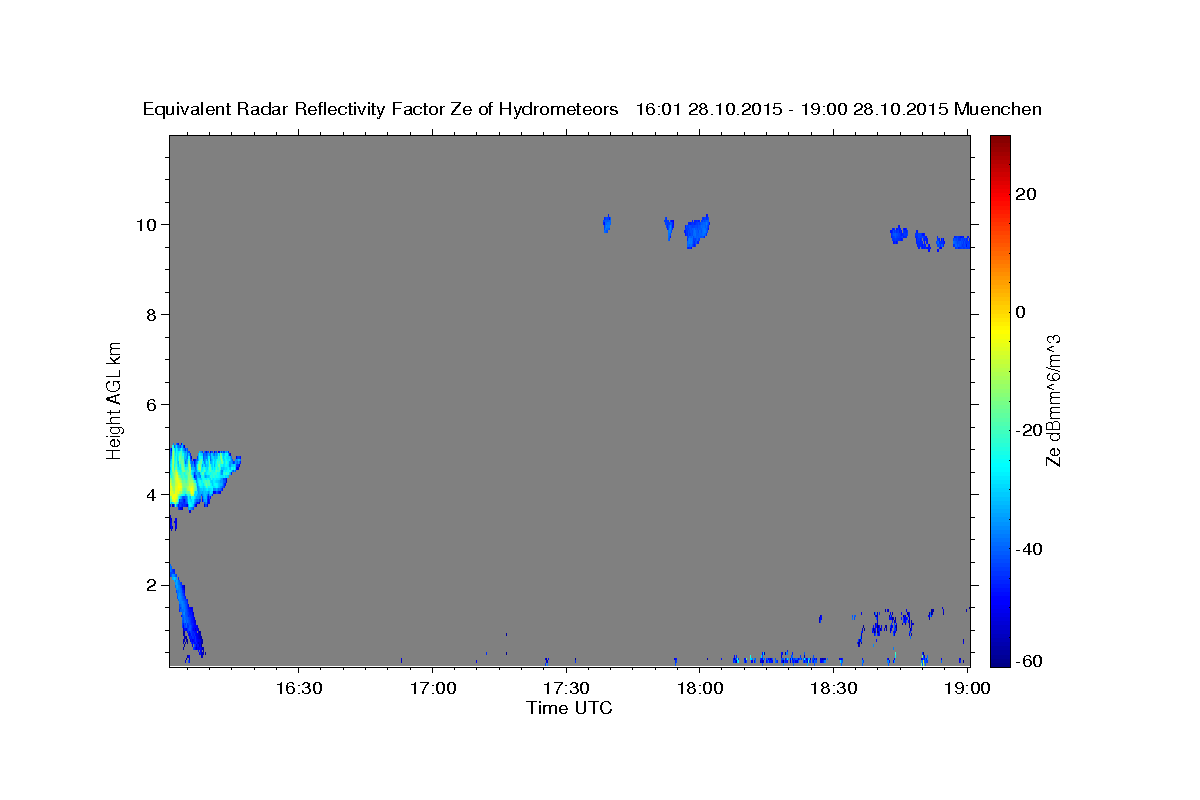Click the time tick label '17:30'
Image resolution: width=1200 pixels, height=800 pixels.
567,688
